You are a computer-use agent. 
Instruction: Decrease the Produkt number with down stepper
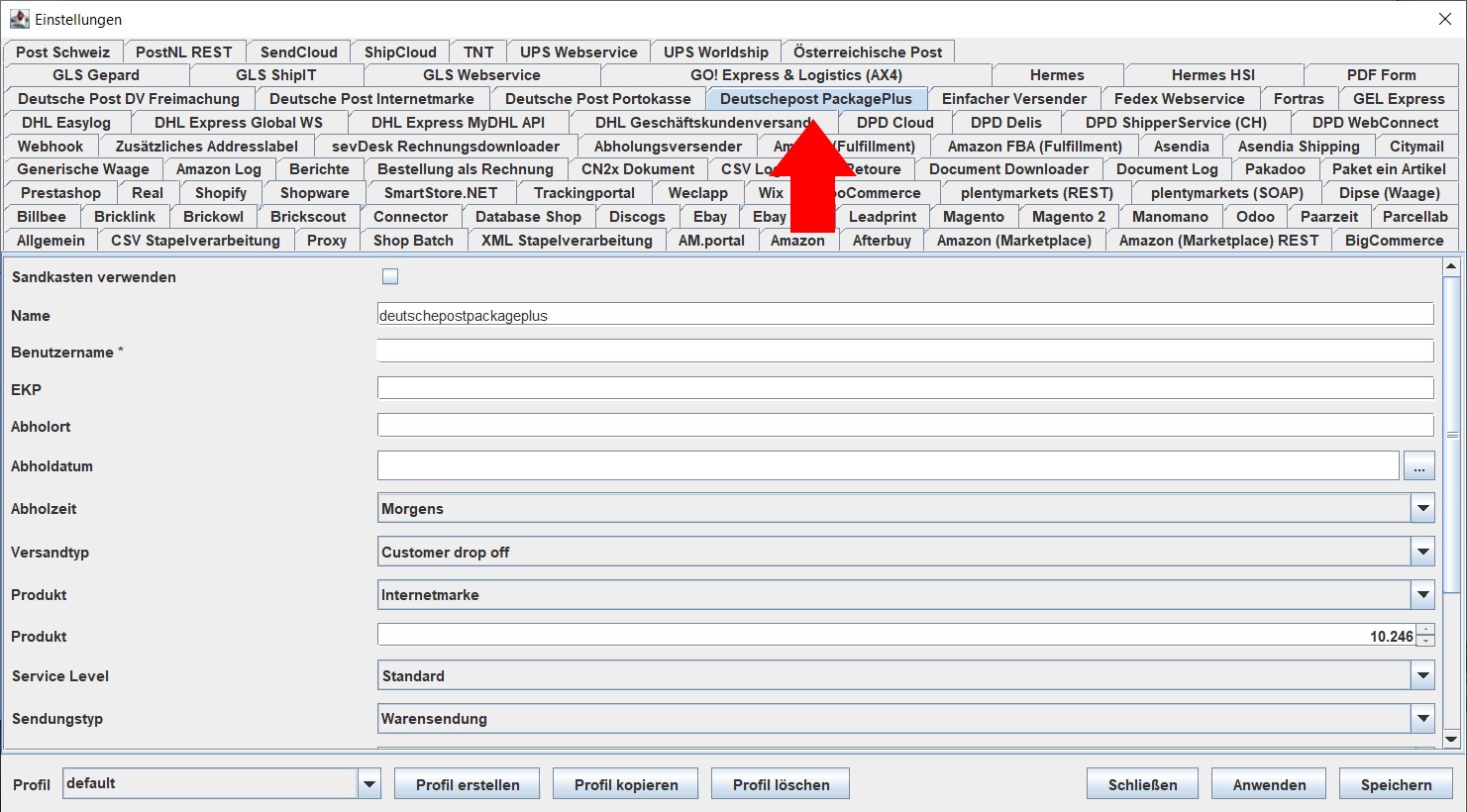tap(1425, 642)
